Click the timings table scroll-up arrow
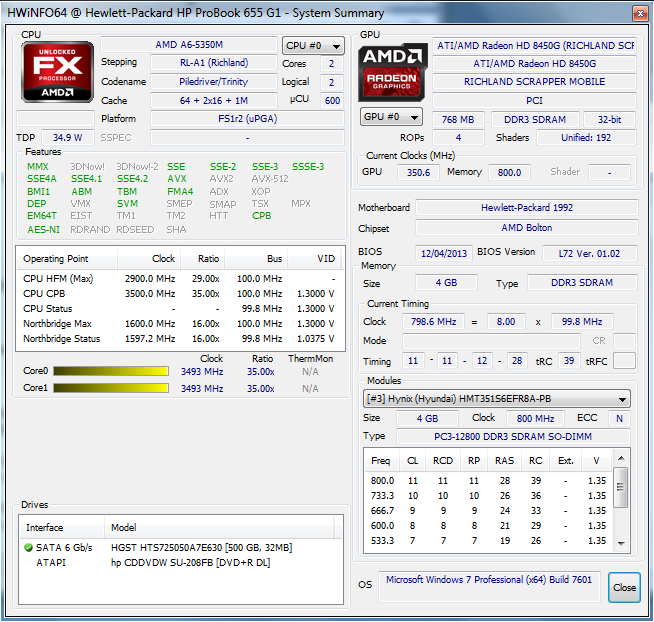This screenshot has width=654, height=622. [621, 458]
